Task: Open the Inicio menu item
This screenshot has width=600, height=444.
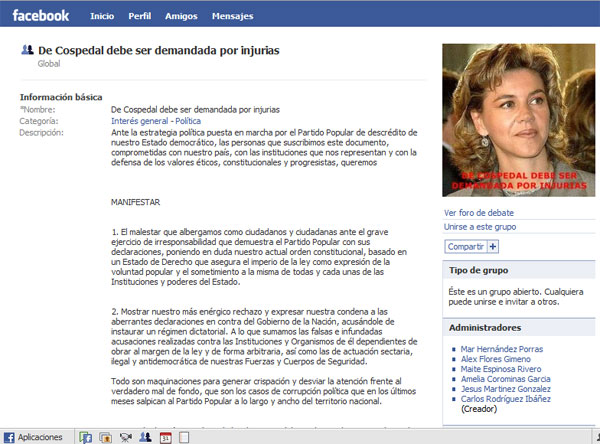Action: coord(102,16)
